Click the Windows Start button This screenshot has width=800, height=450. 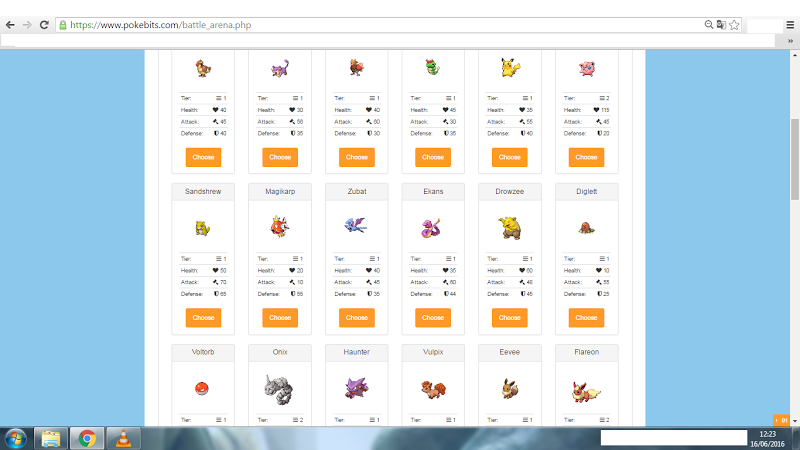click(15, 439)
